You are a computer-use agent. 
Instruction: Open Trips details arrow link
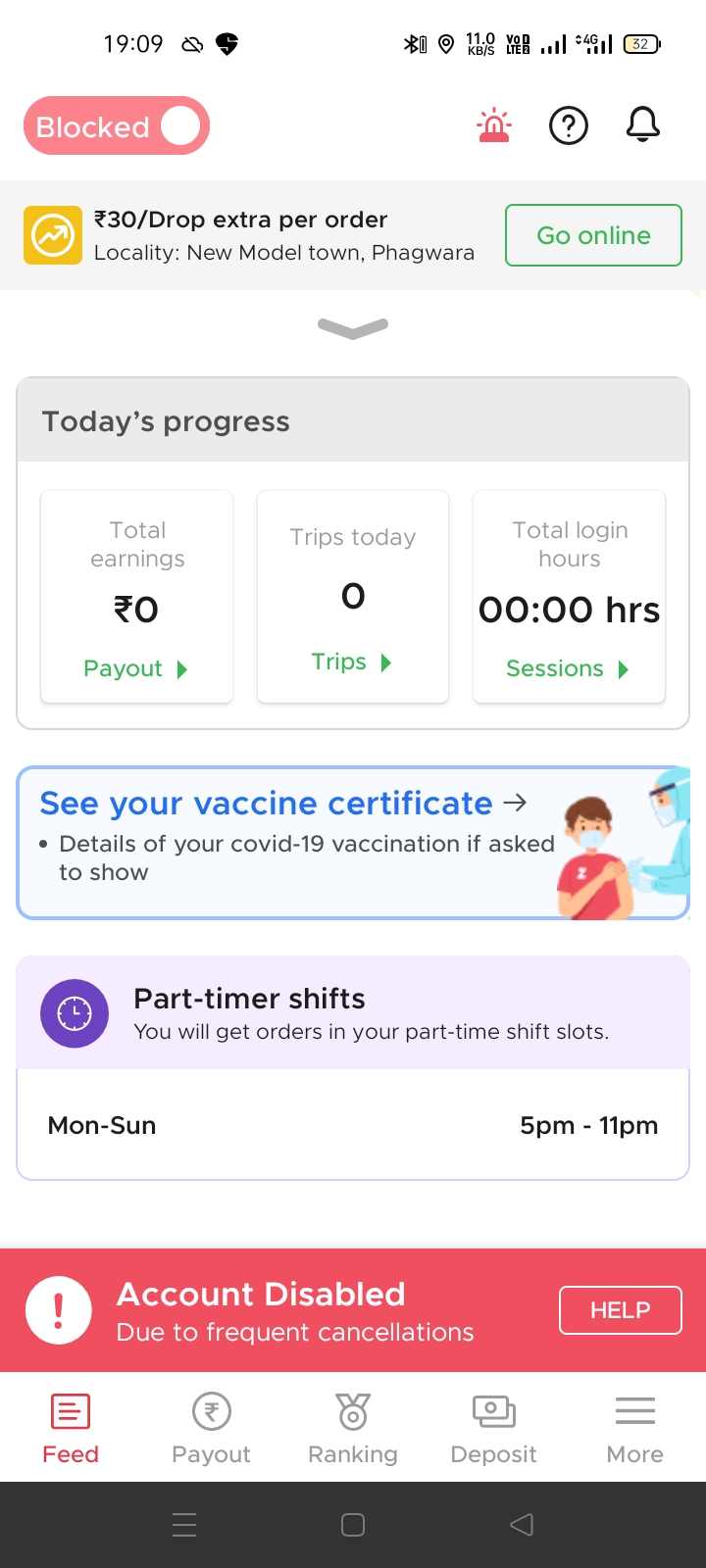pyautogui.click(x=352, y=662)
